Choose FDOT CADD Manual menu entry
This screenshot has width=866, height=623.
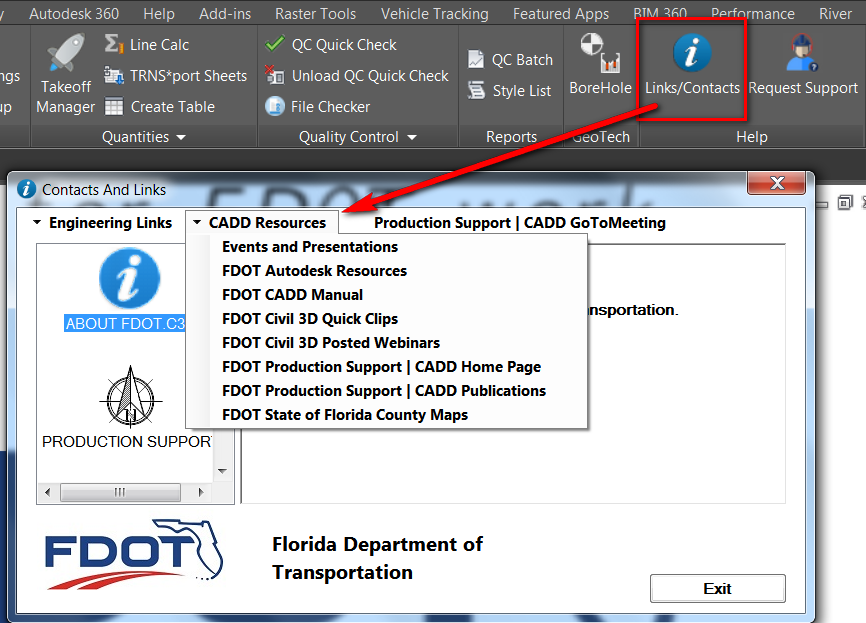click(x=292, y=295)
